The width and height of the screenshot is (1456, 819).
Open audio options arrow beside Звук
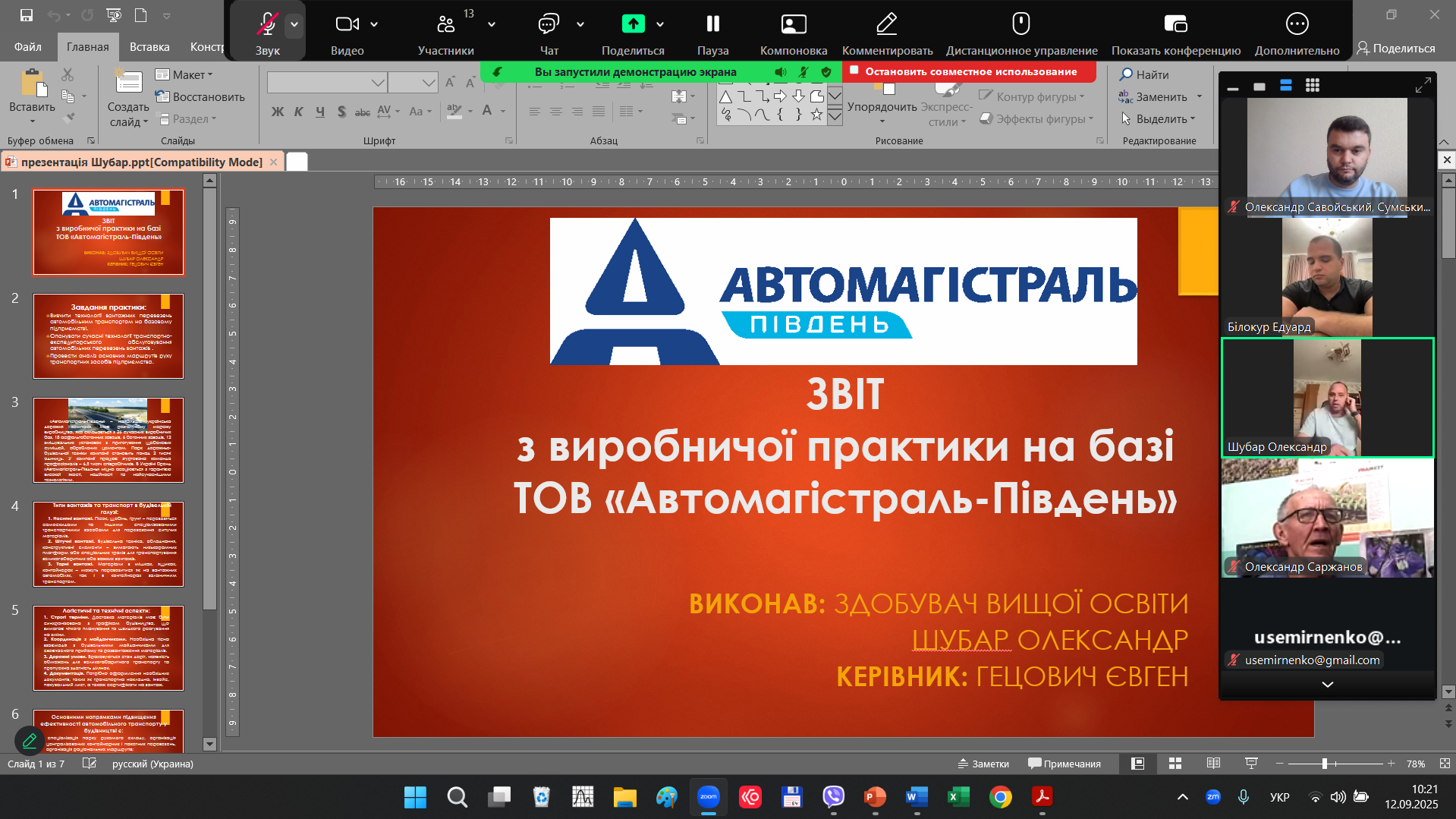click(294, 25)
